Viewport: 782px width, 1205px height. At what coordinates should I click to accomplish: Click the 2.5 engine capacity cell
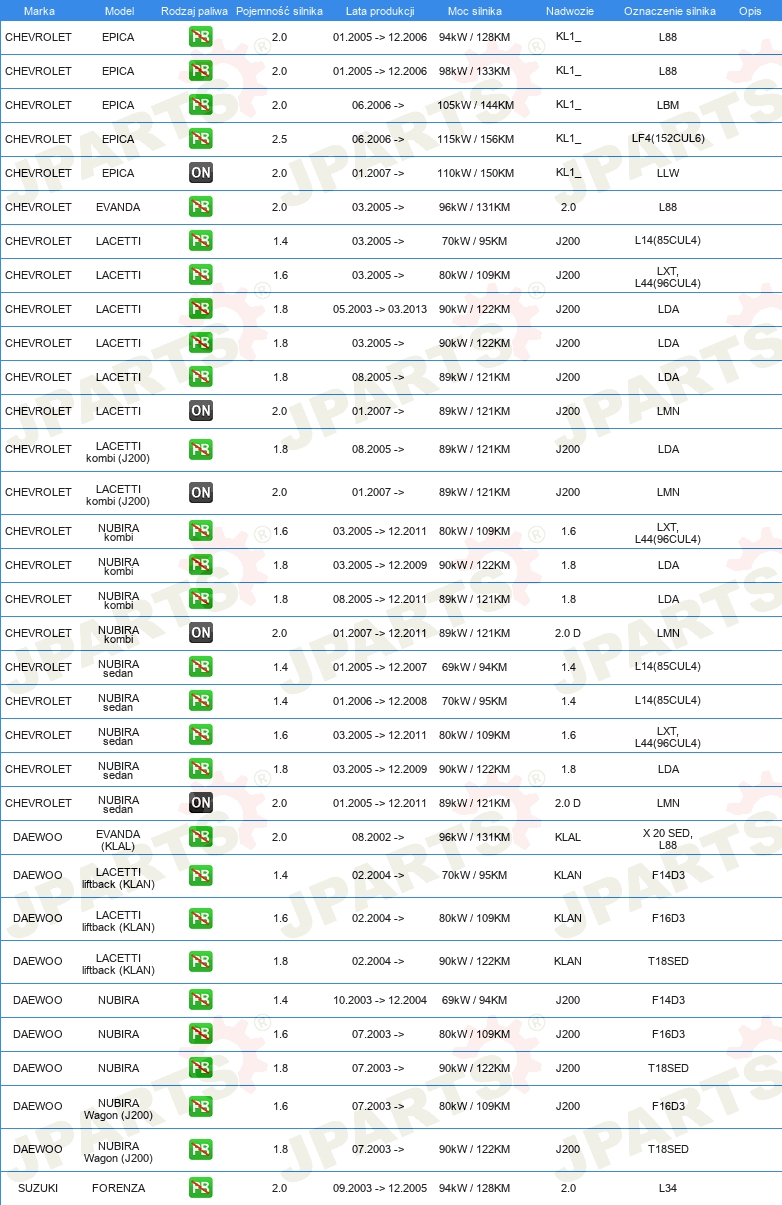point(280,139)
